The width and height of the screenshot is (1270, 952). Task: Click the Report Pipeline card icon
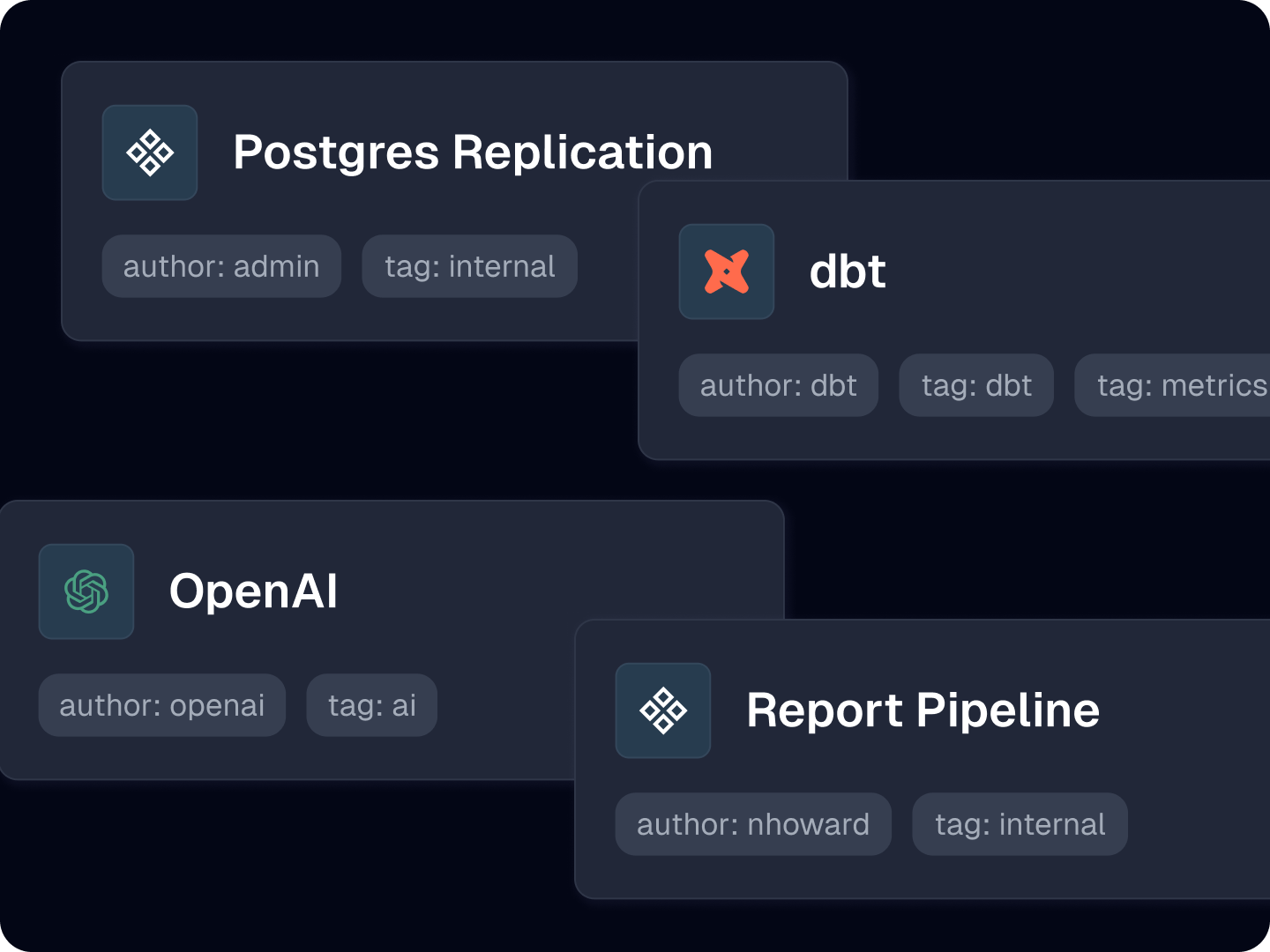point(663,710)
